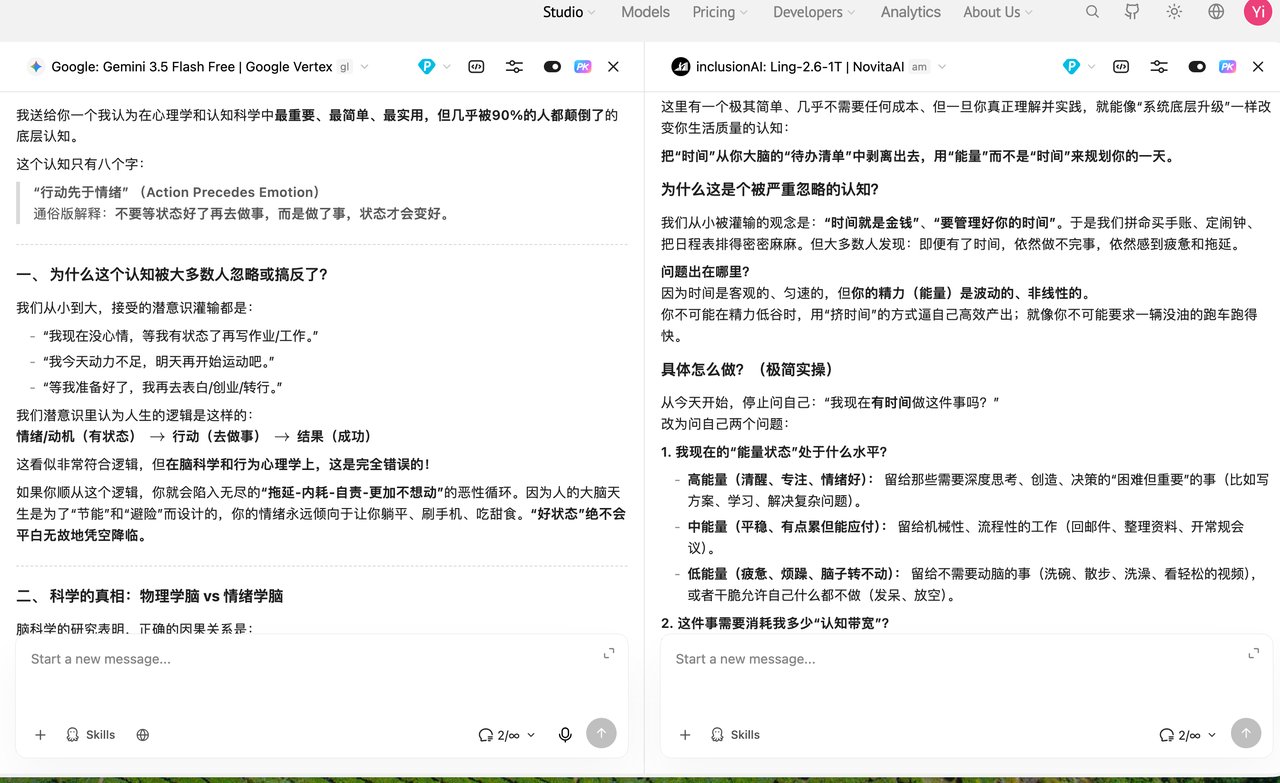
Task: Open the language globe in top navigation
Action: tap(1216, 12)
